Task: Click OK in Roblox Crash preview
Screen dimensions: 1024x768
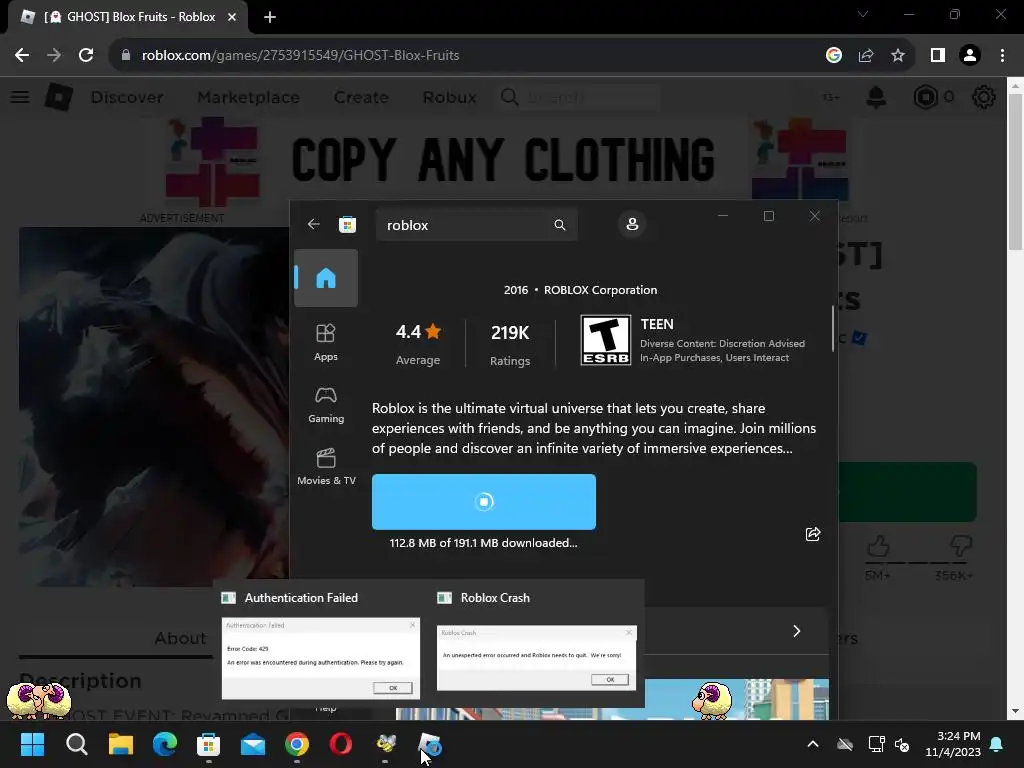Action: pos(610,679)
